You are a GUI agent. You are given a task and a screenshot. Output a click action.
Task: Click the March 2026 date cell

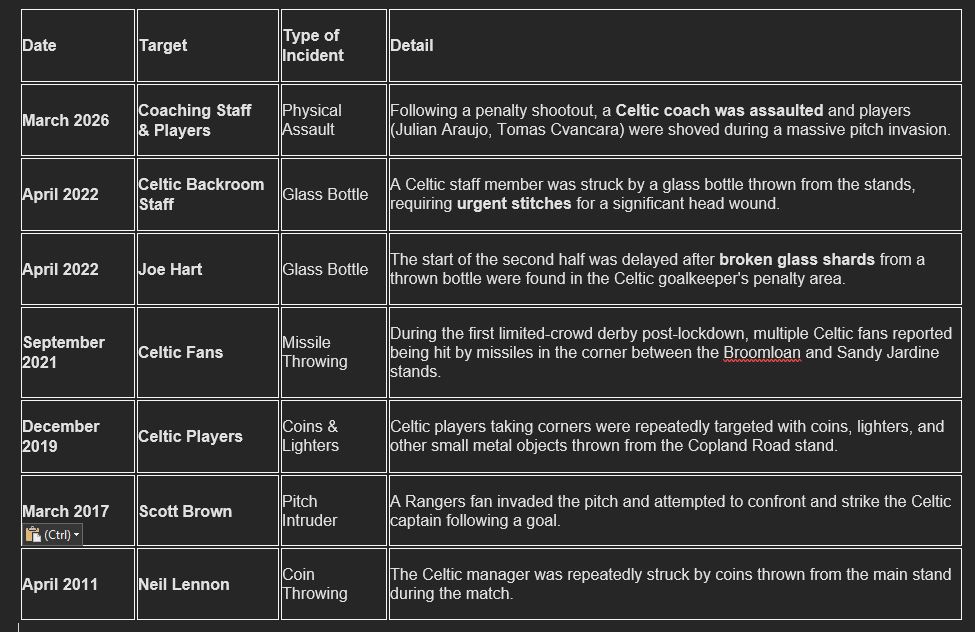(78, 120)
